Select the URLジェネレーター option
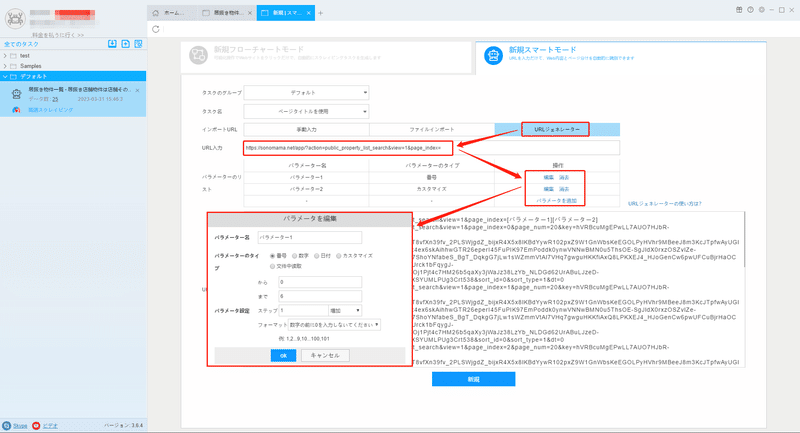The image size is (800, 433). [557, 130]
